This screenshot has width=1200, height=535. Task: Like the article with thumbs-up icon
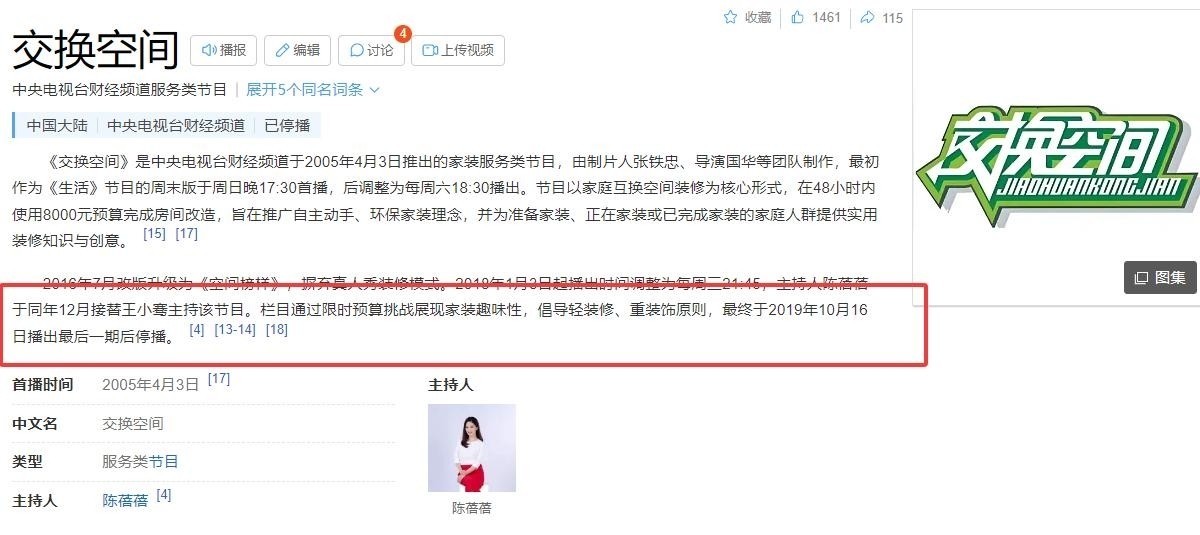click(798, 17)
